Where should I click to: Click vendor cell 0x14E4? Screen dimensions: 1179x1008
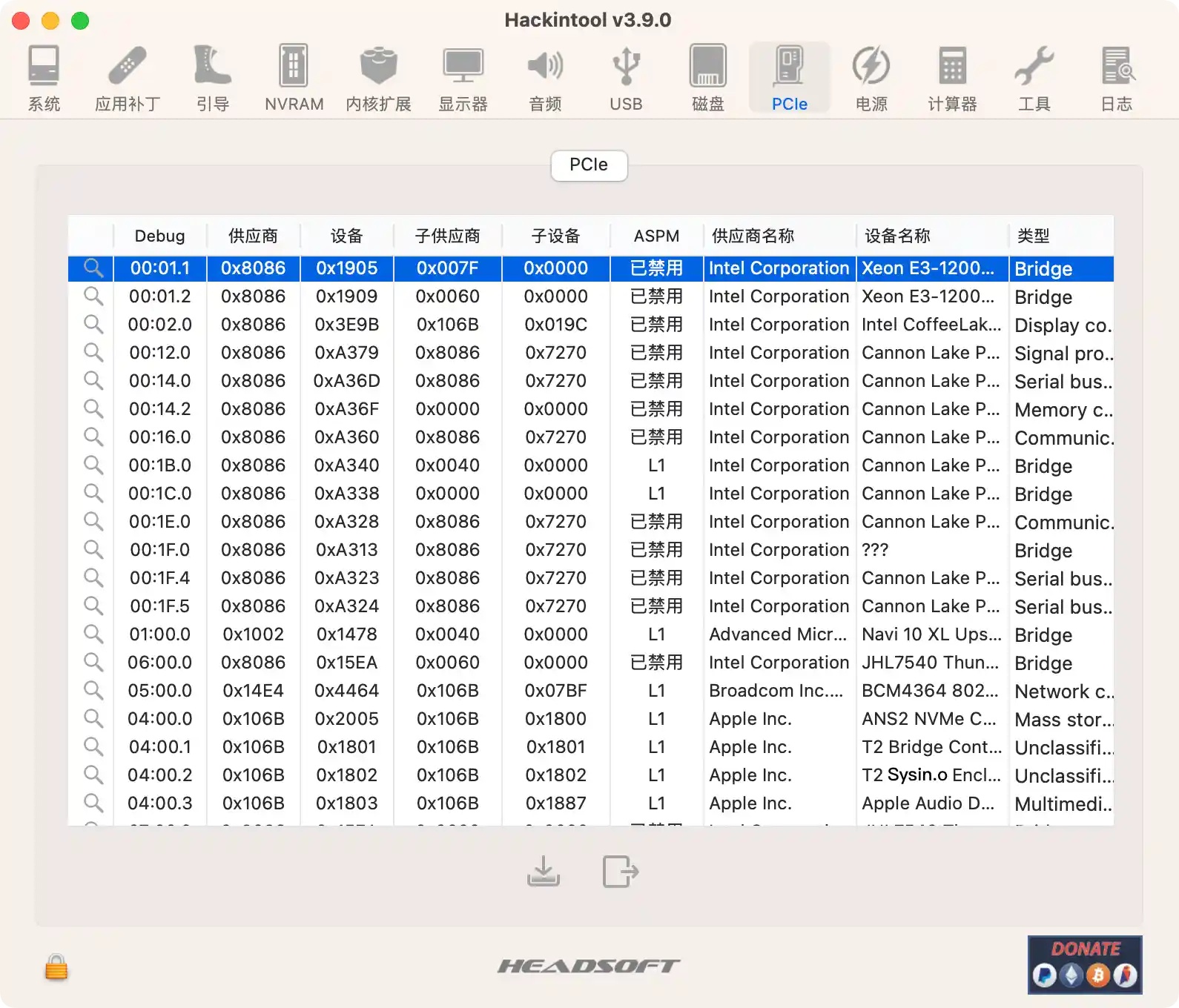[x=253, y=690]
